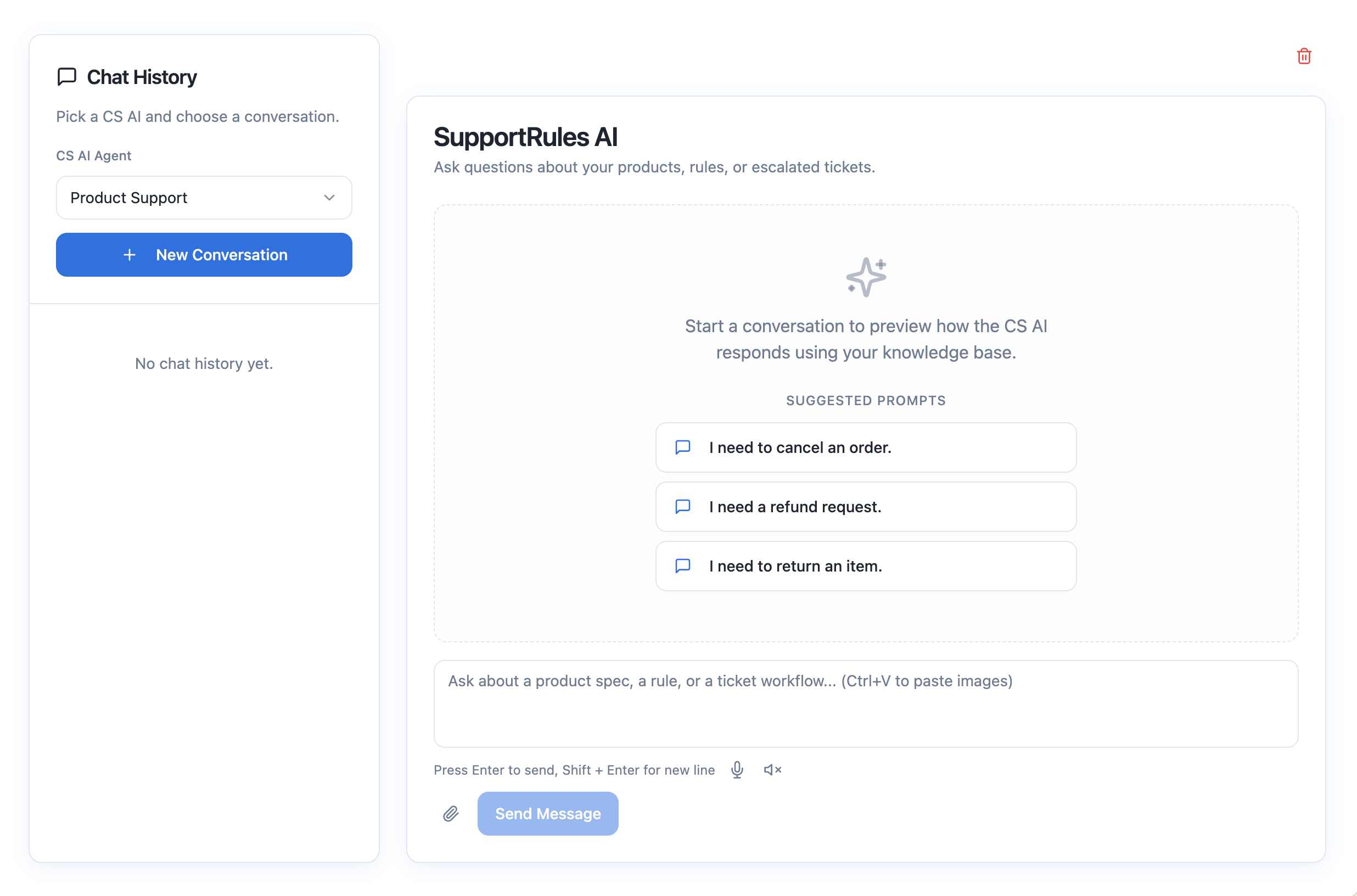Delete the conversation with the red trash icon
This screenshot has height=896, width=1357.
tap(1304, 55)
